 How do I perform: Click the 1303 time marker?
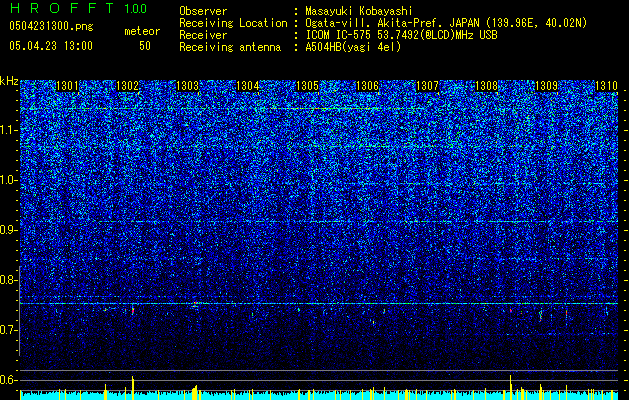point(187,86)
